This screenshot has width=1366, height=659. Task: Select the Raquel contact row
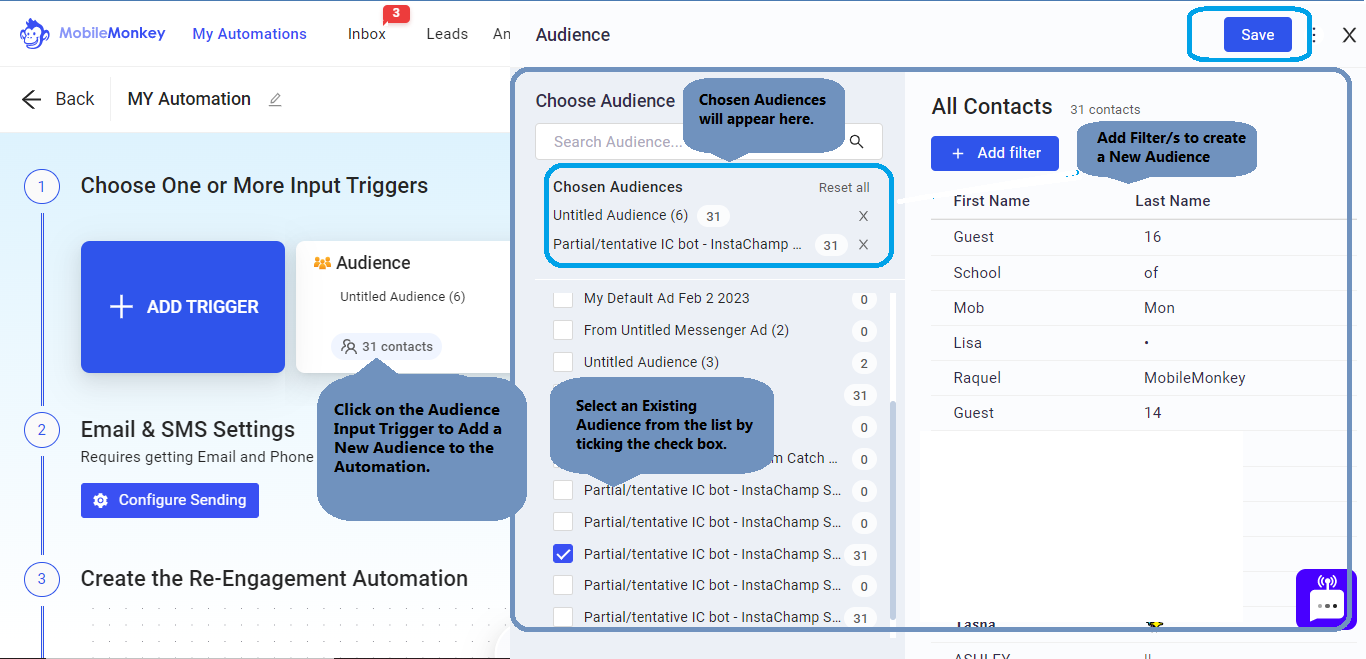pos(1137,378)
